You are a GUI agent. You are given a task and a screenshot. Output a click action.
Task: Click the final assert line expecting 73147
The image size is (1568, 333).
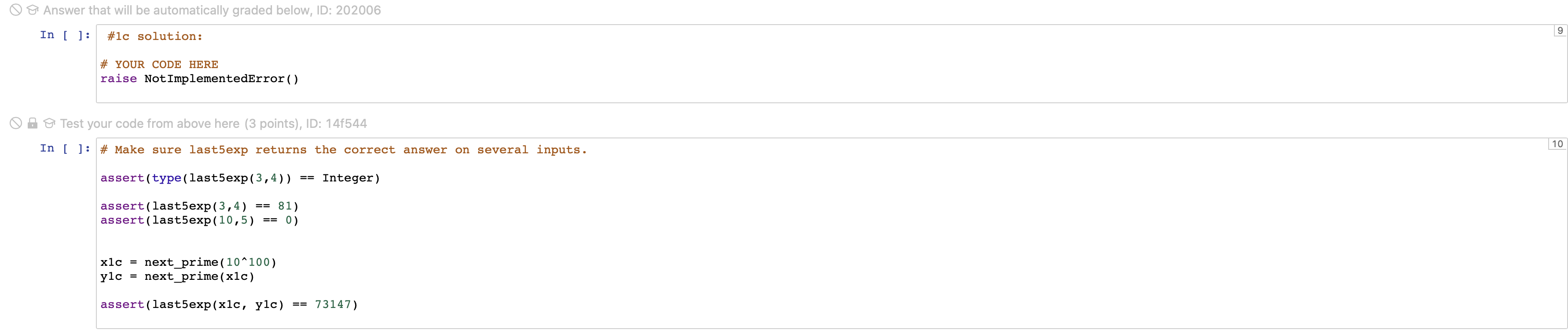point(229,304)
